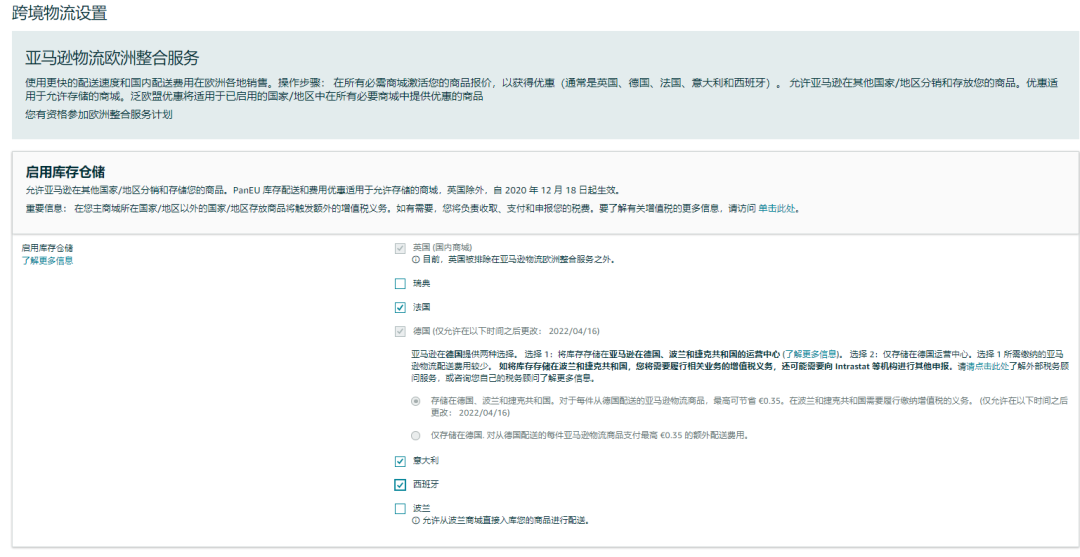Screen dimensions: 1080x557
Task: Click 您有资格参加欧洲整合服务计划 text
Action: pos(99,114)
